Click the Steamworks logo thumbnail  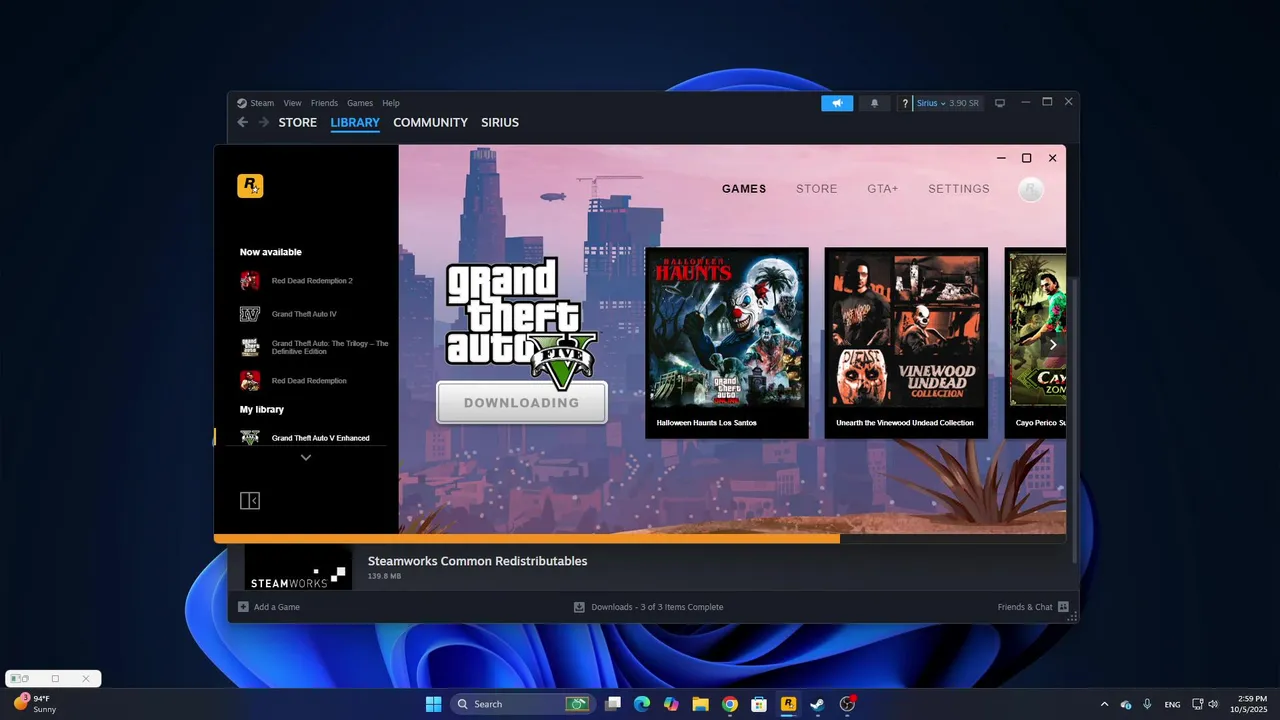[298, 568]
